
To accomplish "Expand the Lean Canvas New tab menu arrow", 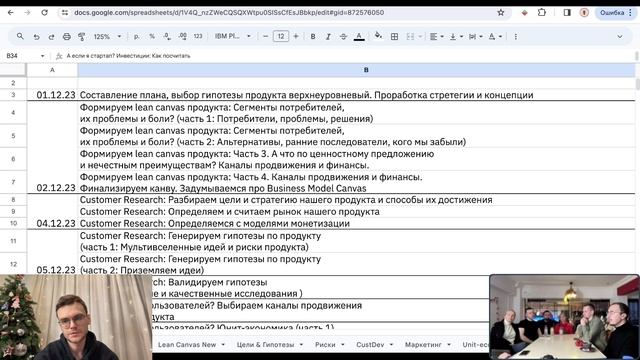I will click(223, 345).
